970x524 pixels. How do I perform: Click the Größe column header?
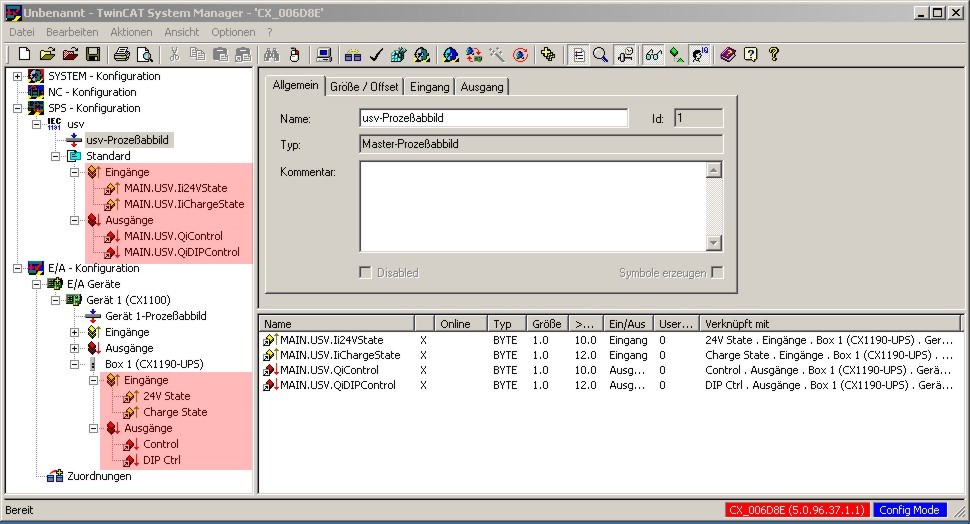[546, 324]
